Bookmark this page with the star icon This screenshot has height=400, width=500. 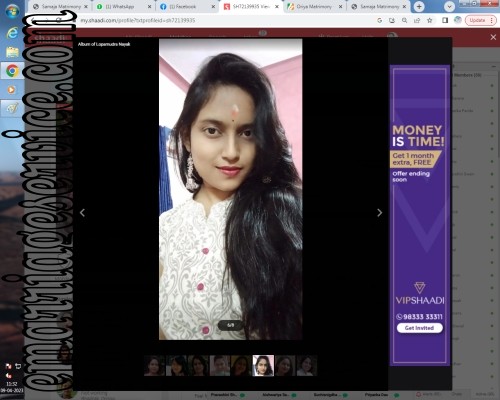click(x=430, y=20)
